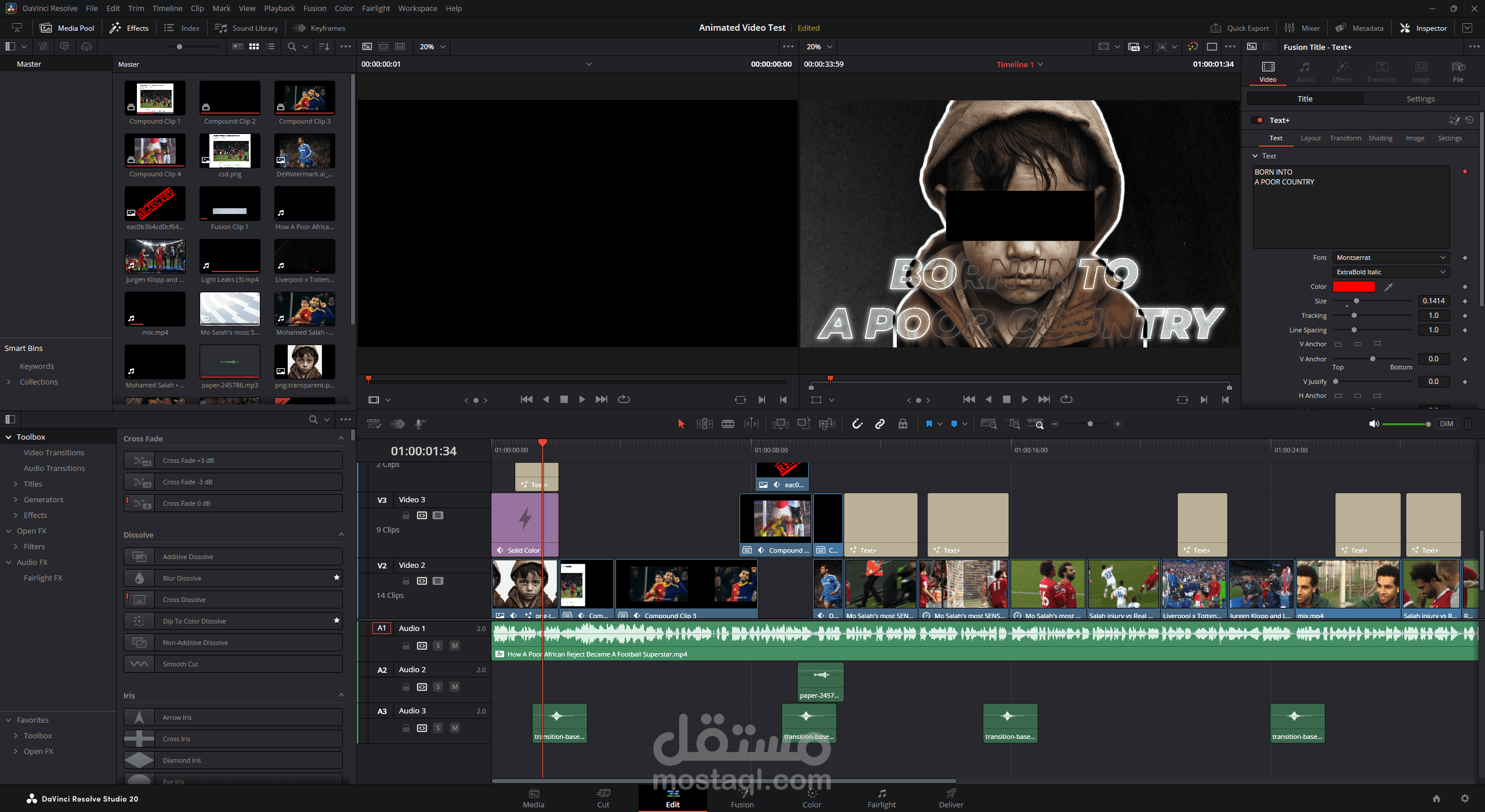Toggle DIM audio monitoring button
The image size is (1485, 812).
1447,424
